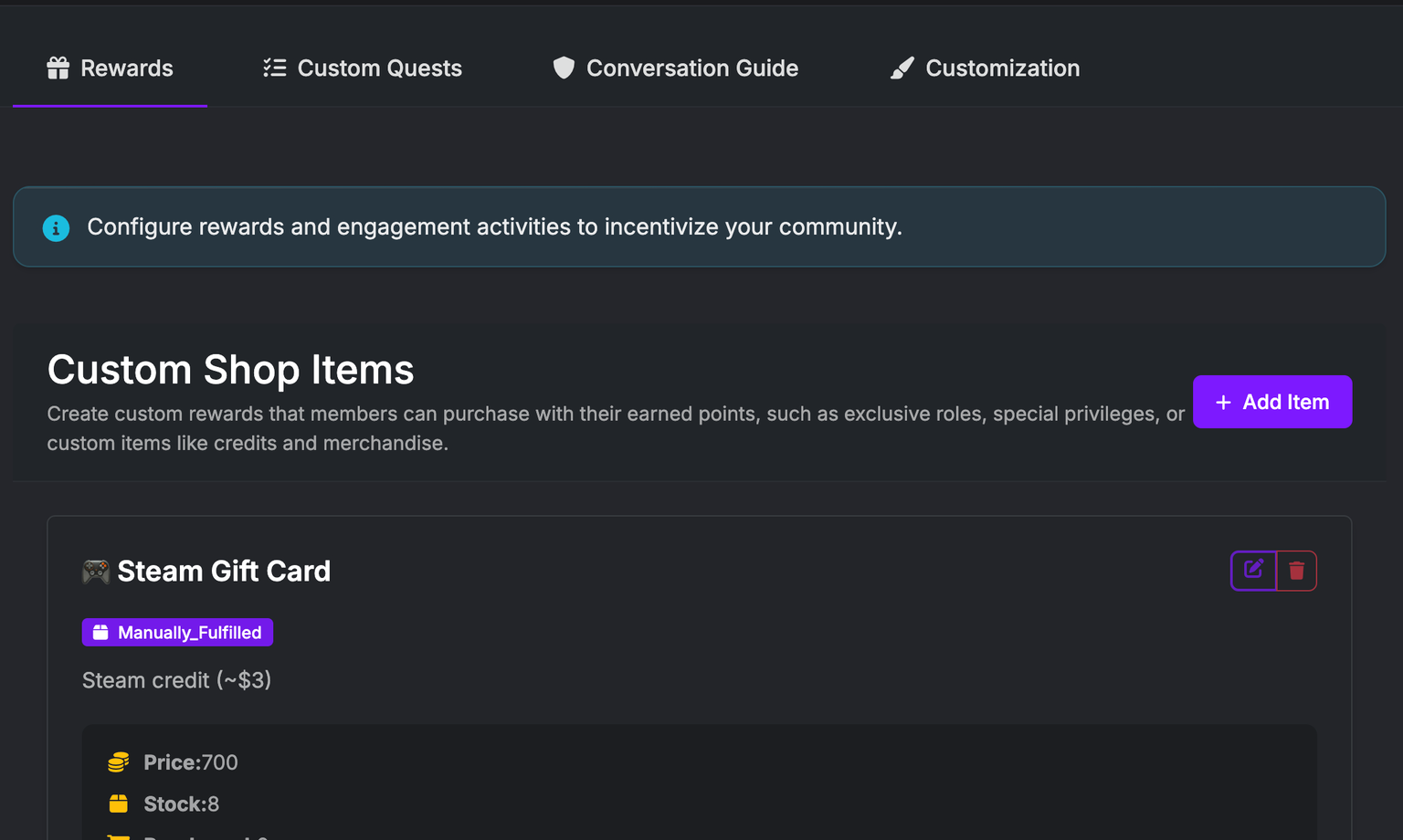Viewport: 1403px width, 840px height.
Task: Delete the Steam Gift Card item
Action: pyautogui.click(x=1296, y=571)
